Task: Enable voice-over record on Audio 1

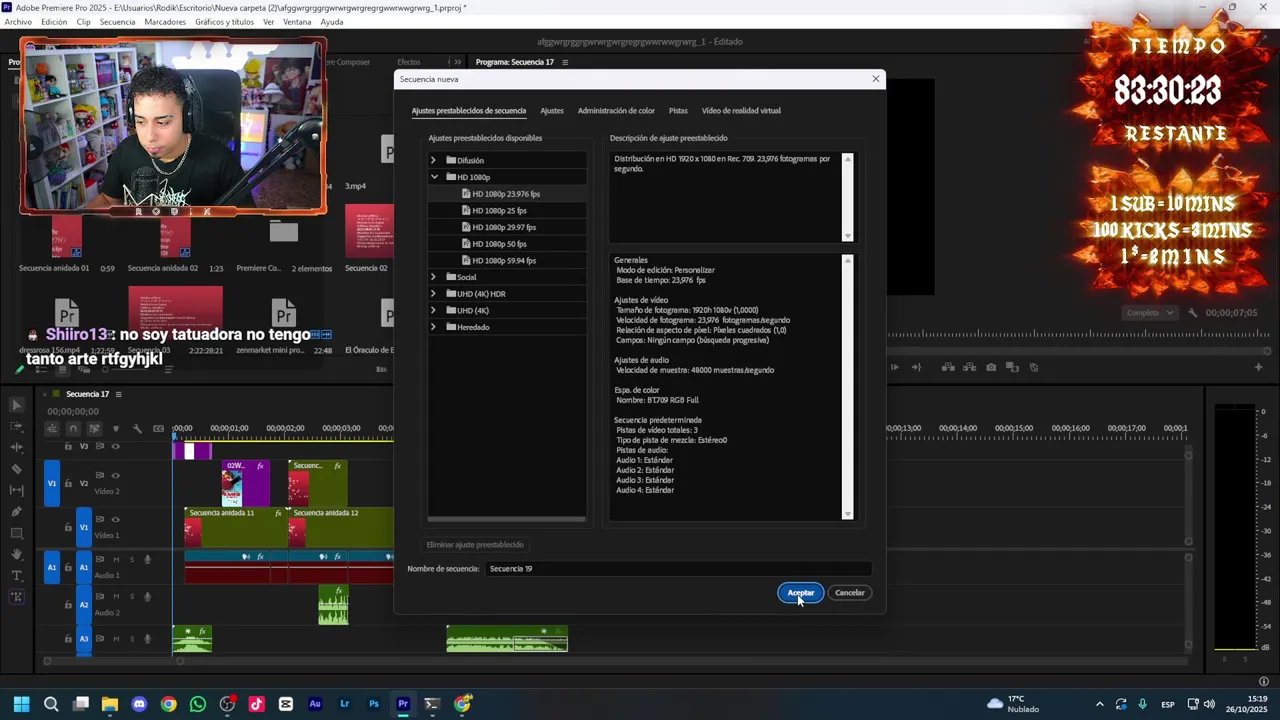Action: pos(147,559)
